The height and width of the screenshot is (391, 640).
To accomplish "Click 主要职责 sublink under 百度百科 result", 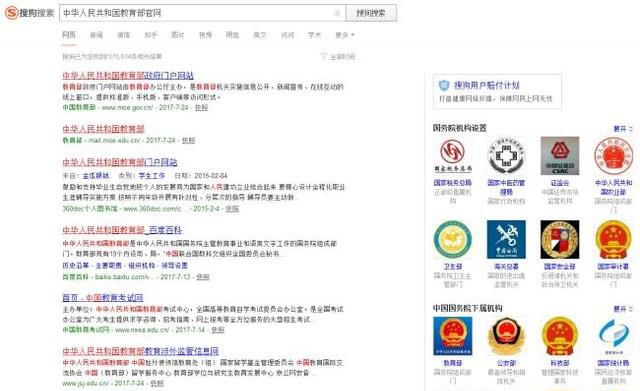I will pos(109,265).
